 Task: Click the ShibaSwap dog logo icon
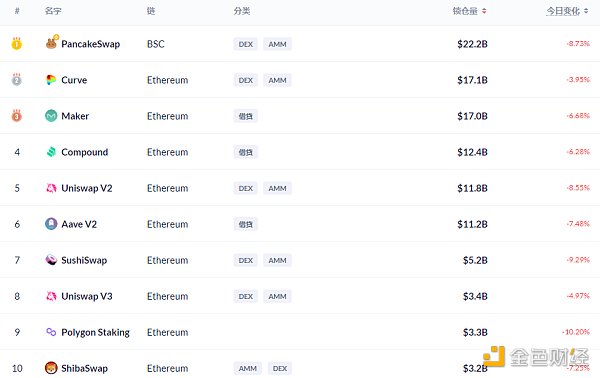point(51,368)
